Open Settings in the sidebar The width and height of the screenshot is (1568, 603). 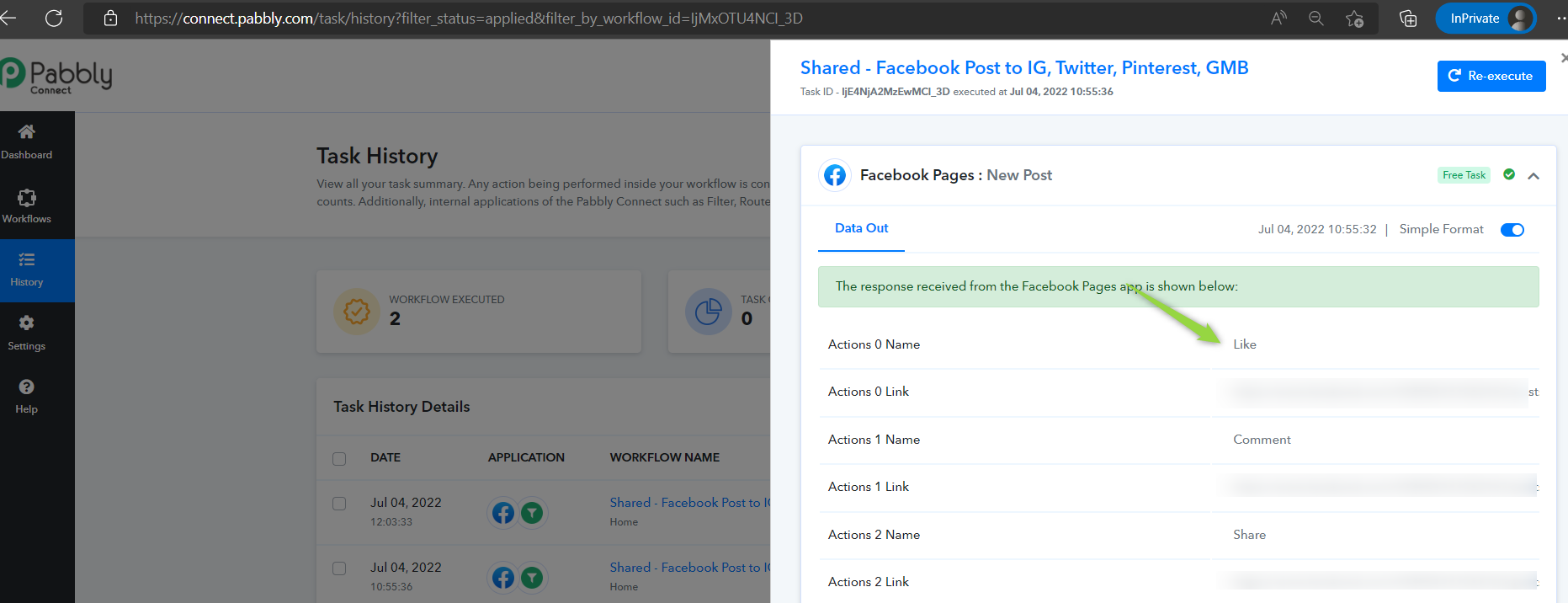tap(27, 334)
